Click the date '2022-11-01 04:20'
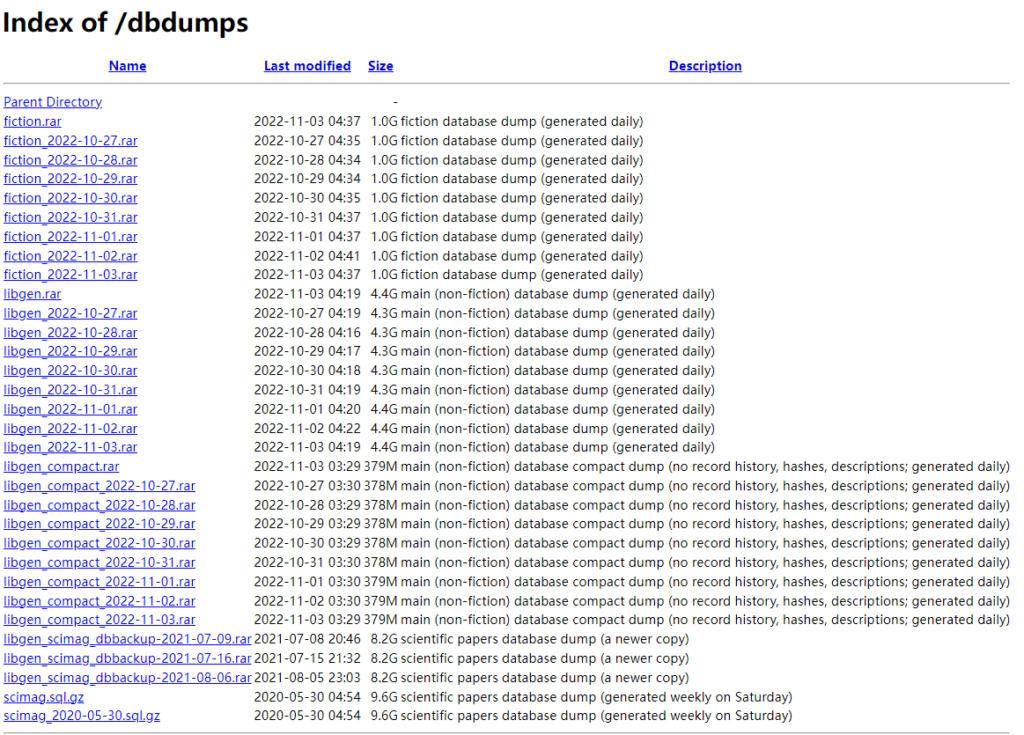The width and height of the screenshot is (1024, 735). pyautogui.click(x=307, y=409)
